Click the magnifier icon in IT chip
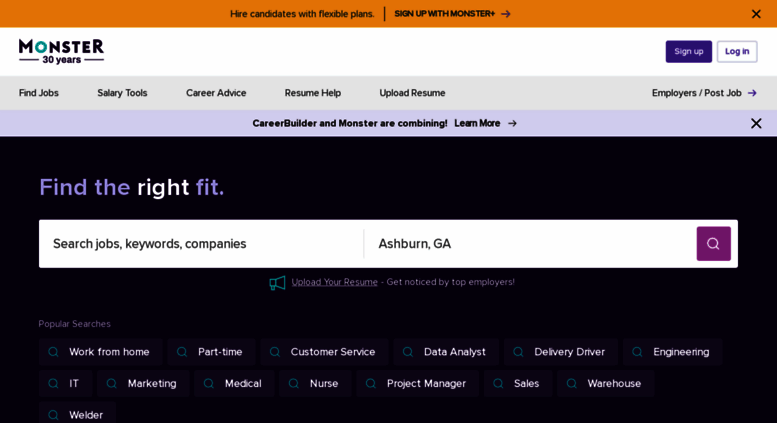The width and height of the screenshot is (777, 423). [x=53, y=383]
